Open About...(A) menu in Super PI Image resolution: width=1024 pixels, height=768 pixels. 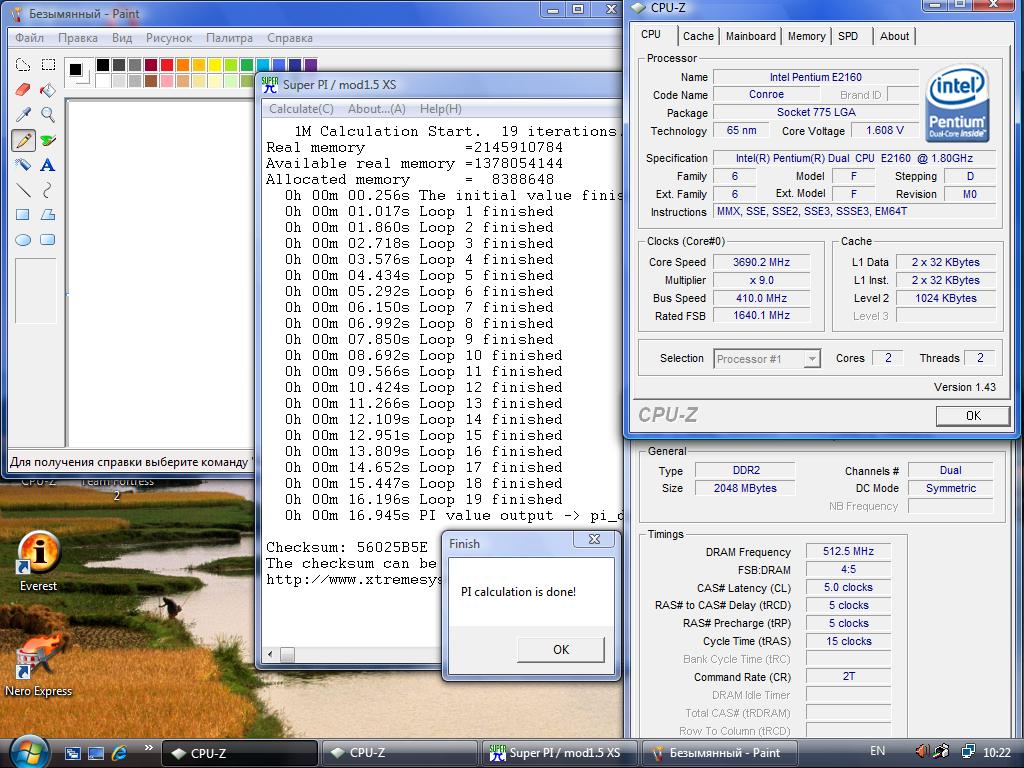[x=376, y=109]
